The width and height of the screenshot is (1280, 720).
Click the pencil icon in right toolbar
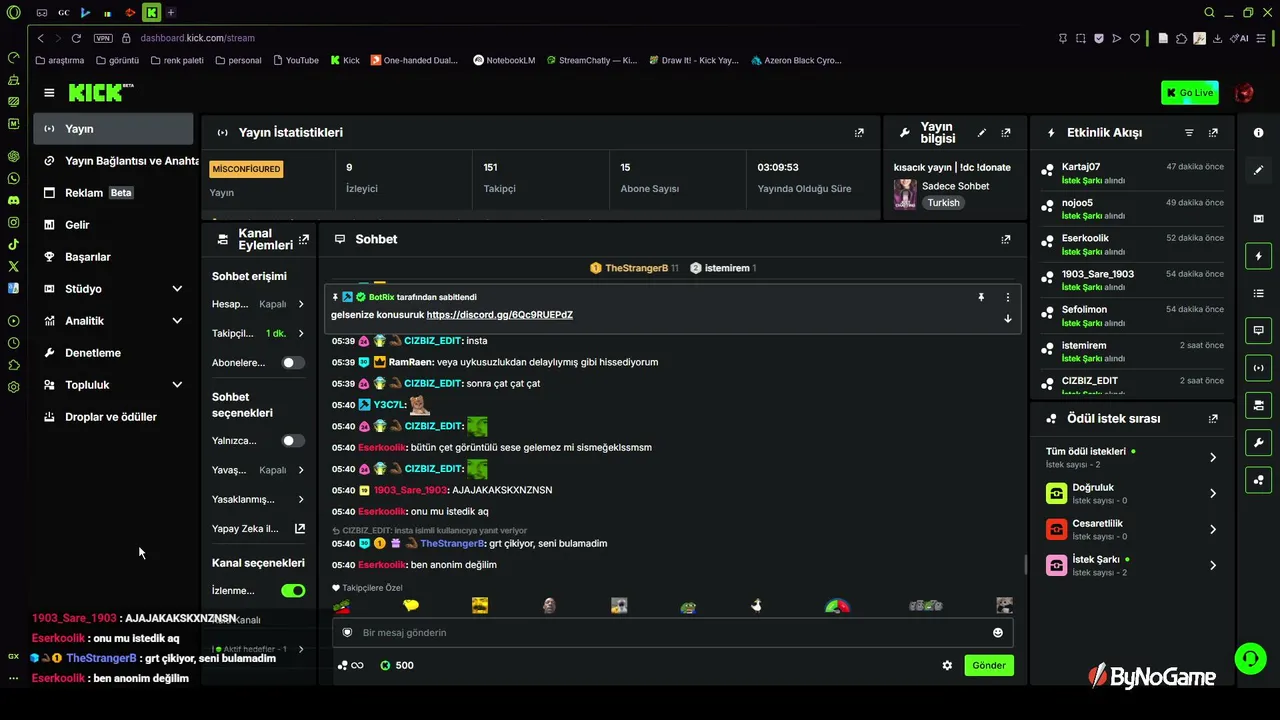(x=1258, y=170)
